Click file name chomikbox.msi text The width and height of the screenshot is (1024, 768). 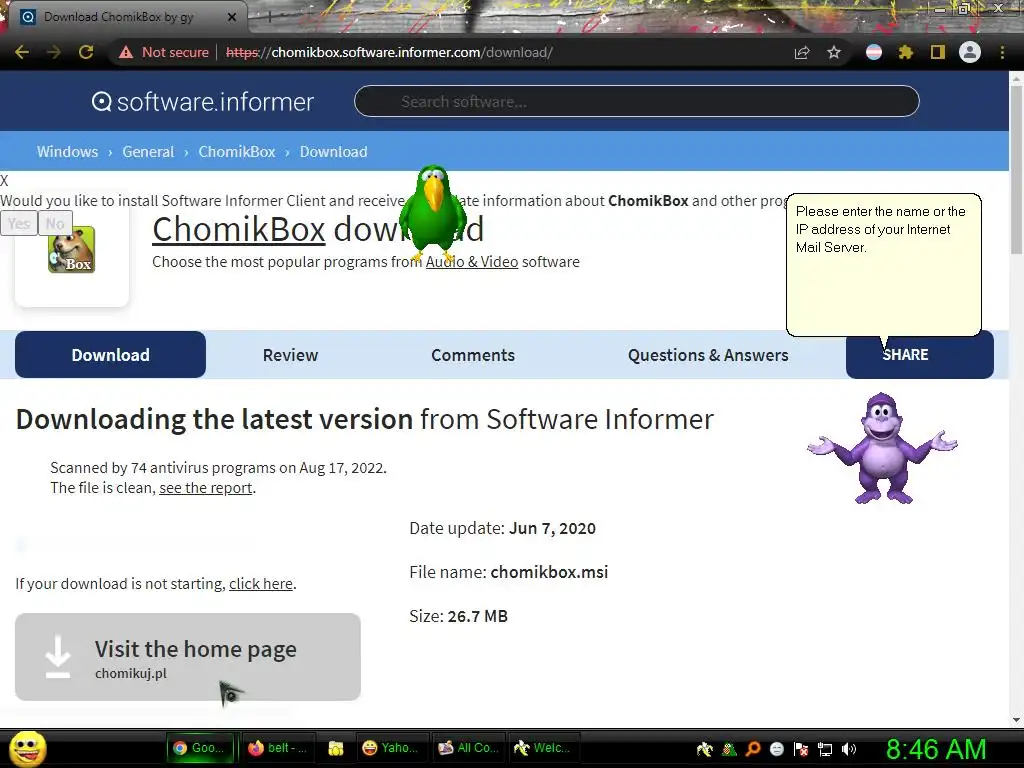(x=549, y=572)
